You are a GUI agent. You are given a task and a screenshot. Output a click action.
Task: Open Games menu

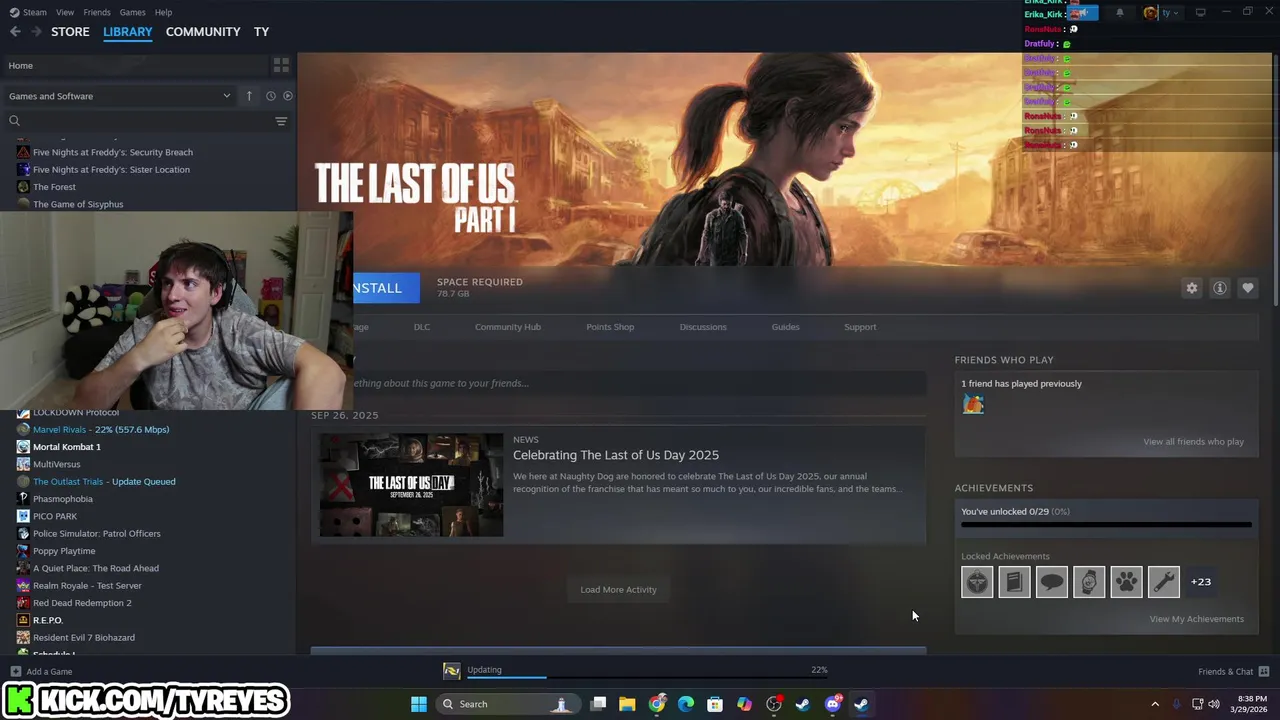(132, 12)
